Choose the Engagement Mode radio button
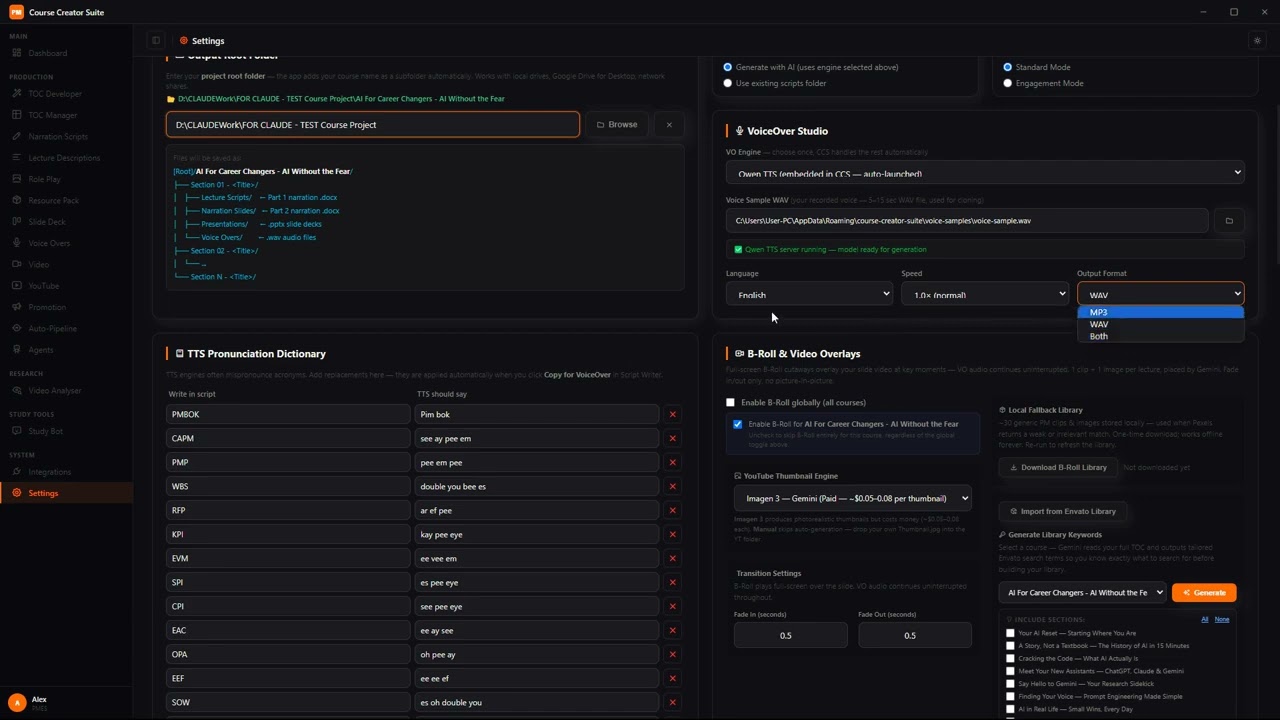This screenshot has width=1280, height=720. click(x=1007, y=83)
